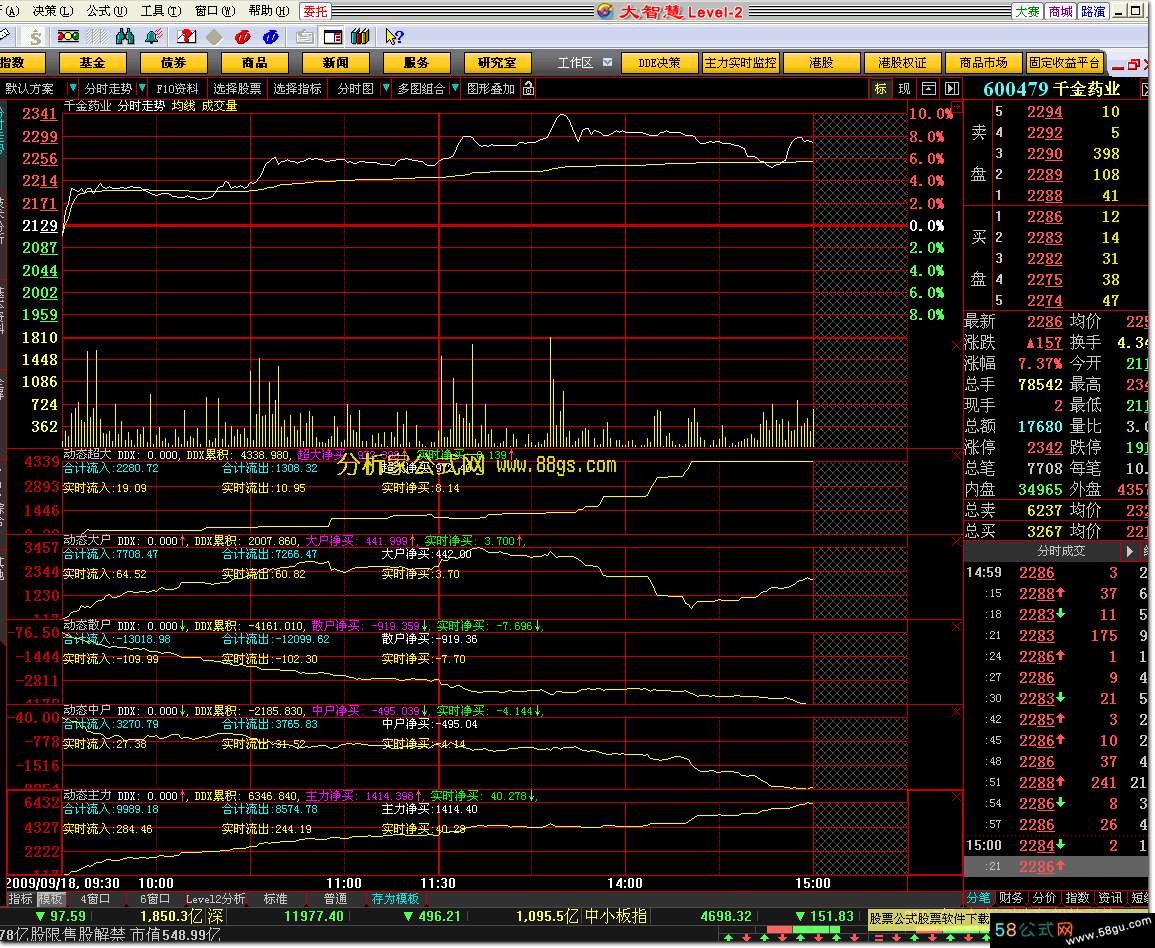This screenshot has width=1155, height=948.
Task: Click the gray striped pattern toolbar icon
Action: pos(97,36)
